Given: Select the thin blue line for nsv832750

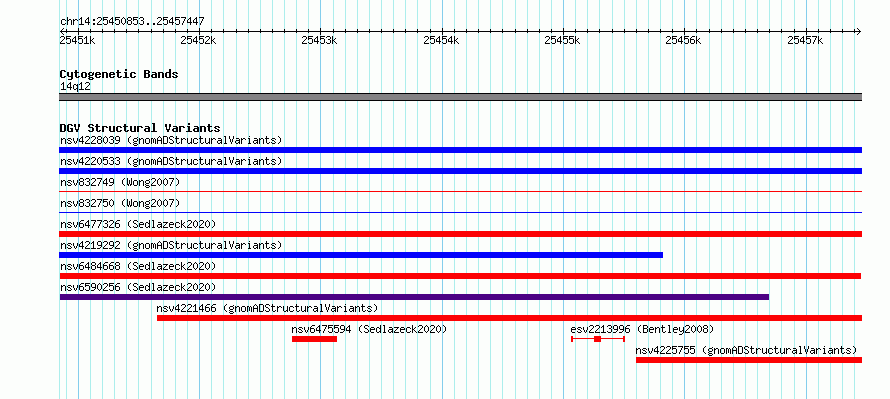Looking at the screenshot, I should [460, 213].
